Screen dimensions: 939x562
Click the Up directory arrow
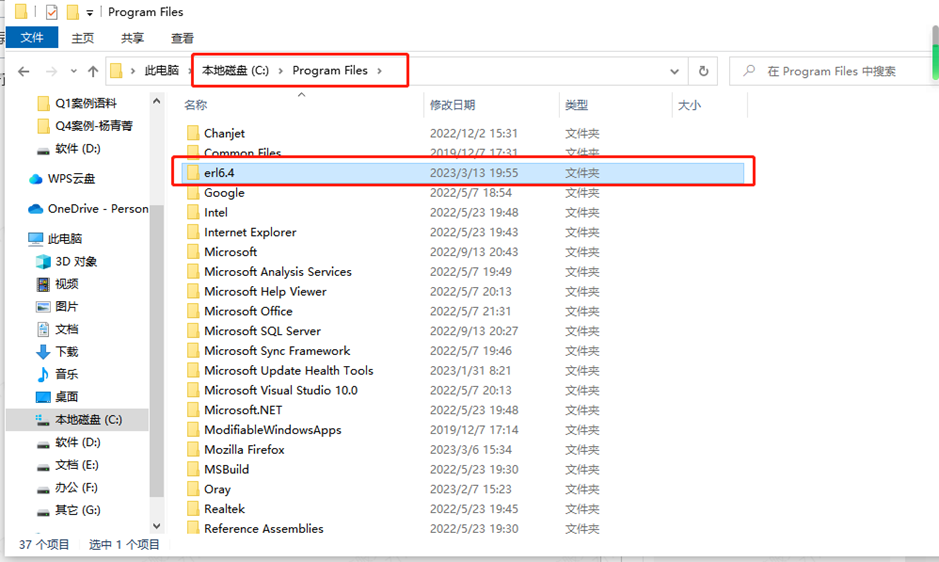(93, 71)
